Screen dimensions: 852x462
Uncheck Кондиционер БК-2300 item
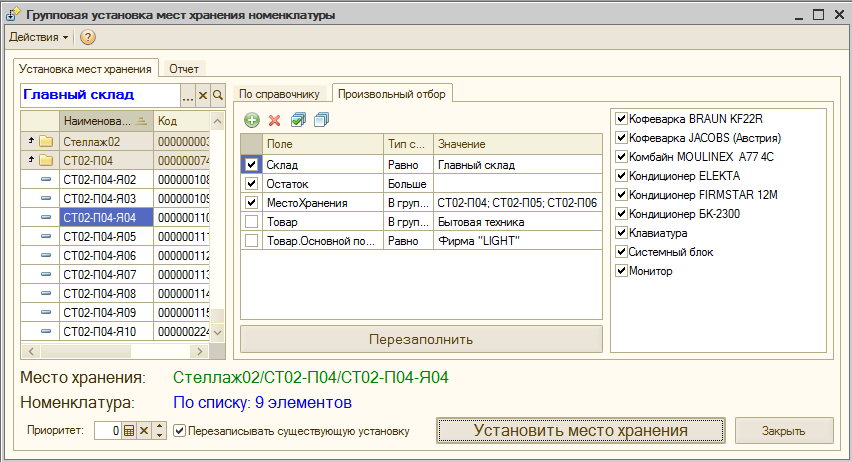point(622,214)
